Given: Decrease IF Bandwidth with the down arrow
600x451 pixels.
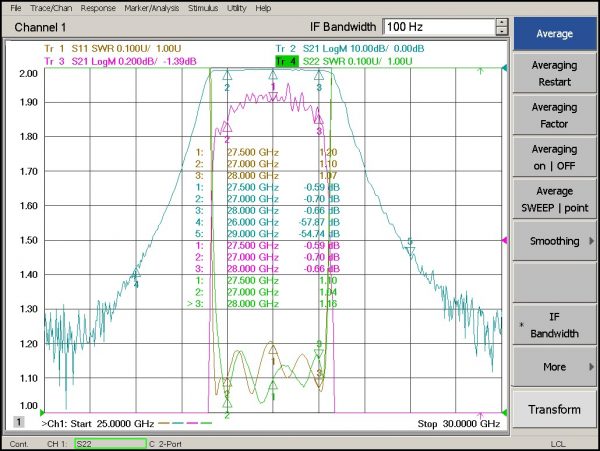Looking at the screenshot, I should [501, 29].
